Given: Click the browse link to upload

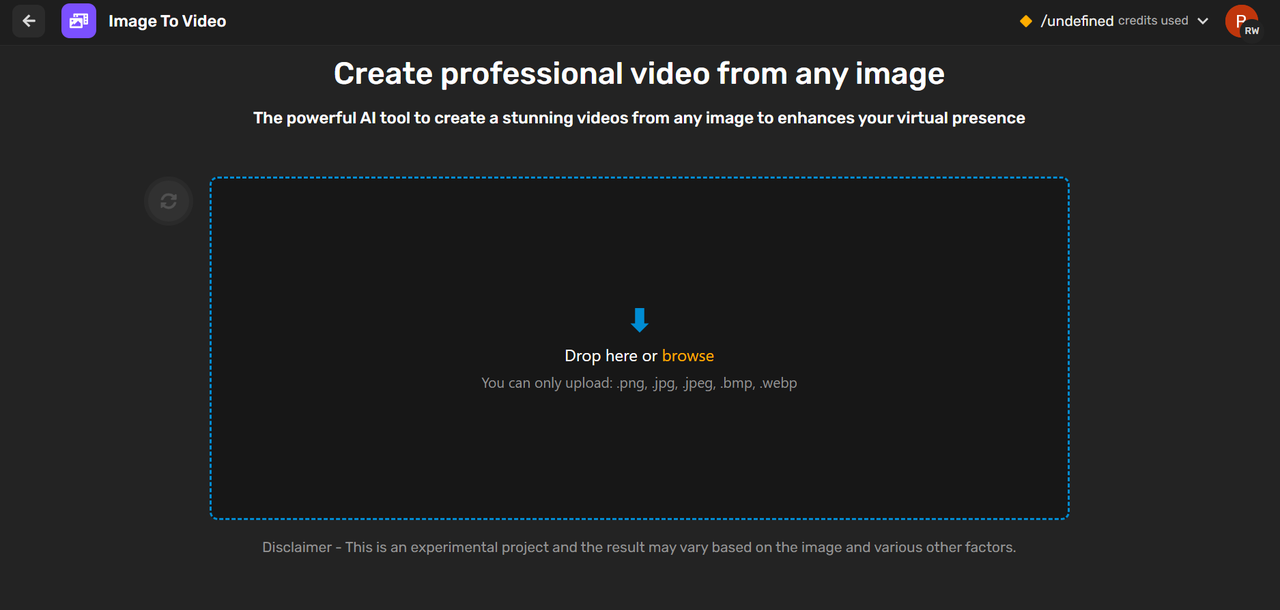Looking at the screenshot, I should (688, 356).
